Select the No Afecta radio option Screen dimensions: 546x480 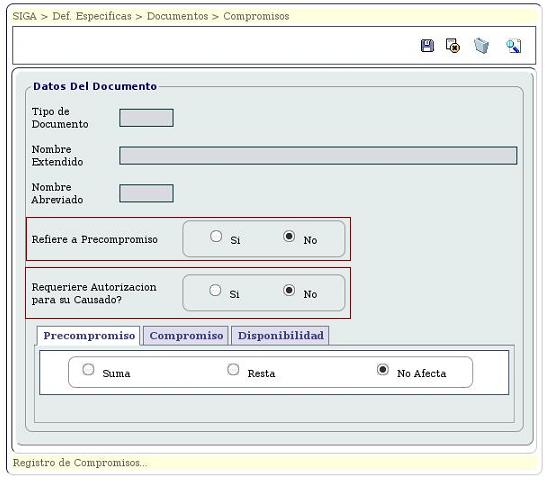click(383, 369)
